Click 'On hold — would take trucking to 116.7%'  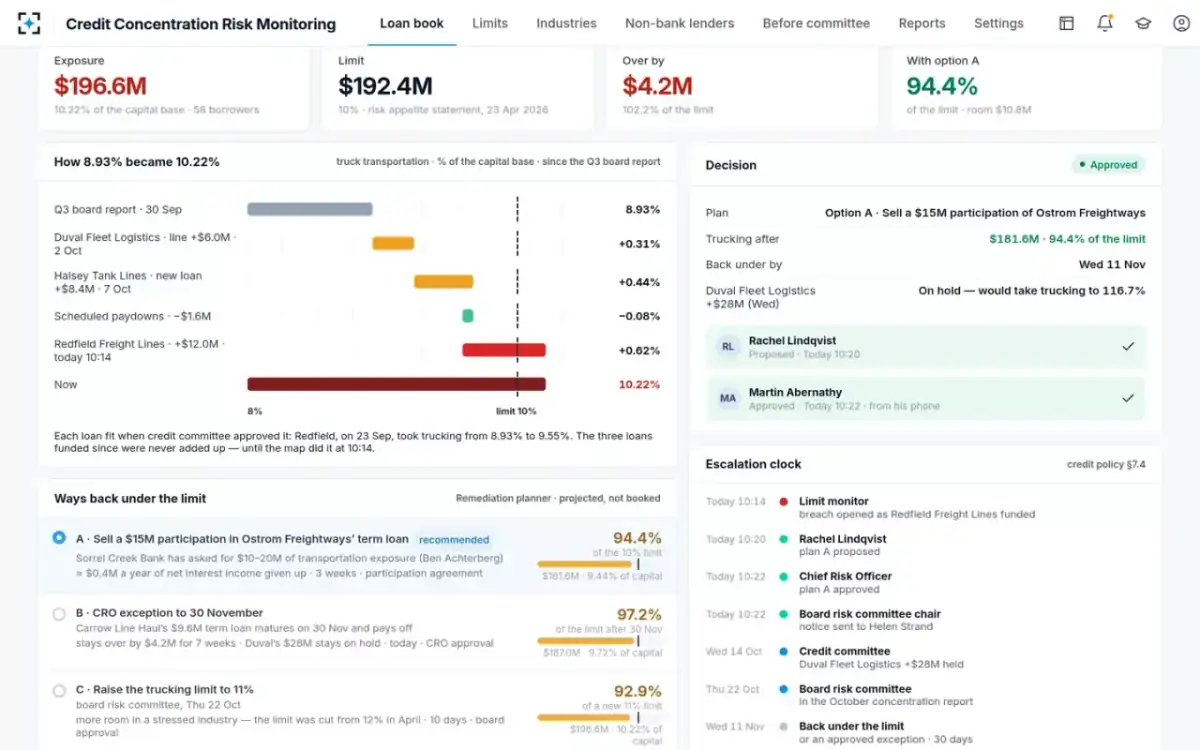pyautogui.click(x=1032, y=291)
